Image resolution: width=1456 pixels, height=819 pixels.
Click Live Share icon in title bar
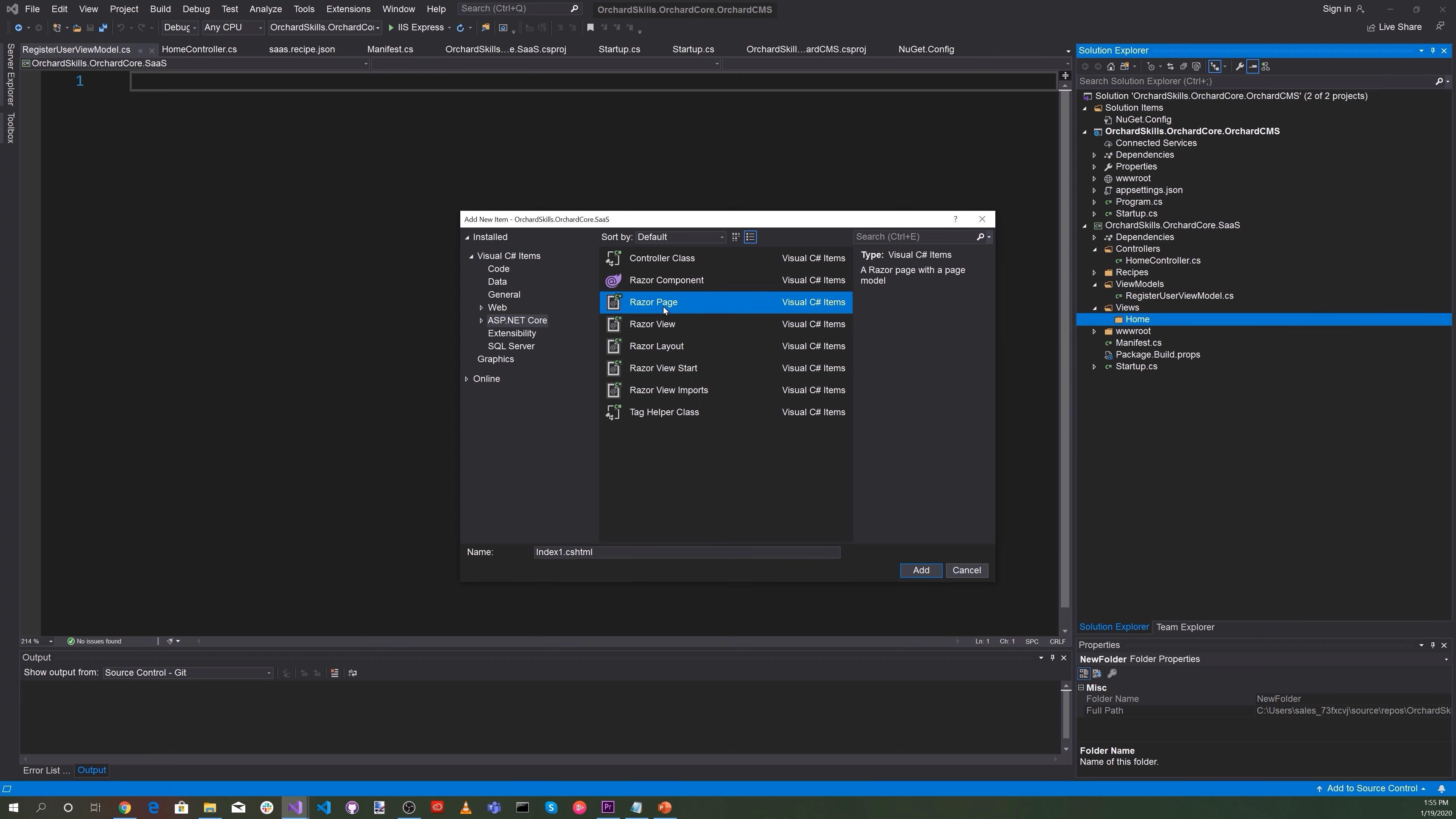coord(1371,28)
